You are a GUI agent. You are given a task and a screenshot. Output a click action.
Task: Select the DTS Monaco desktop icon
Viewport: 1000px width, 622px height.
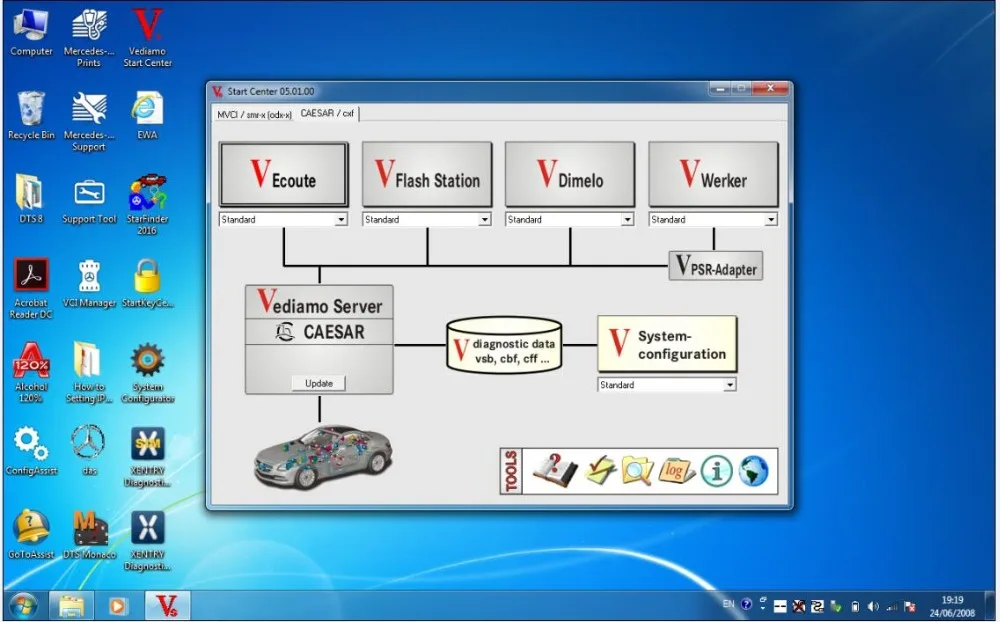coord(89,535)
